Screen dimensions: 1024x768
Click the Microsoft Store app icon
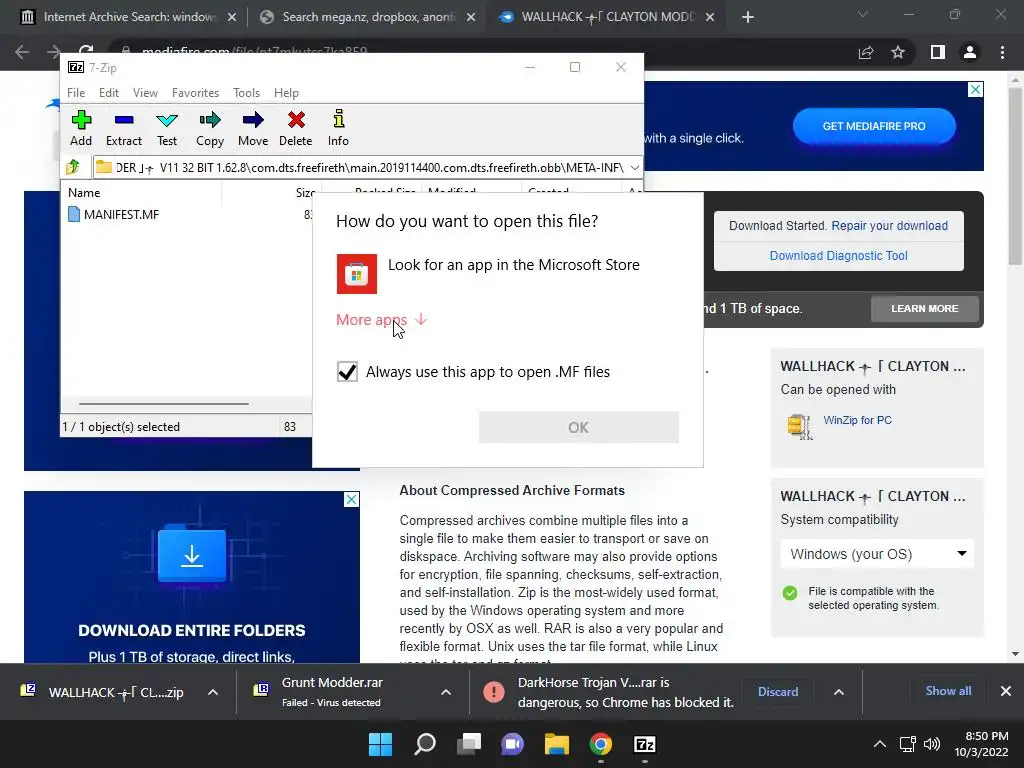pos(357,274)
